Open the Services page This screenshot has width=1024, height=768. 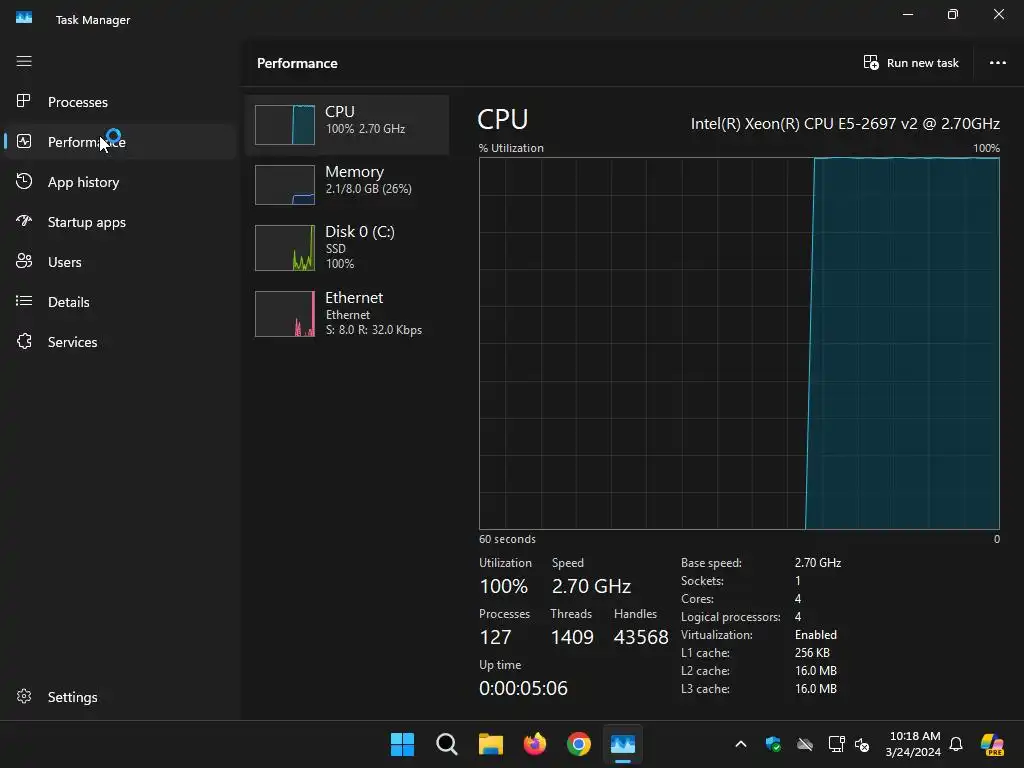72,342
